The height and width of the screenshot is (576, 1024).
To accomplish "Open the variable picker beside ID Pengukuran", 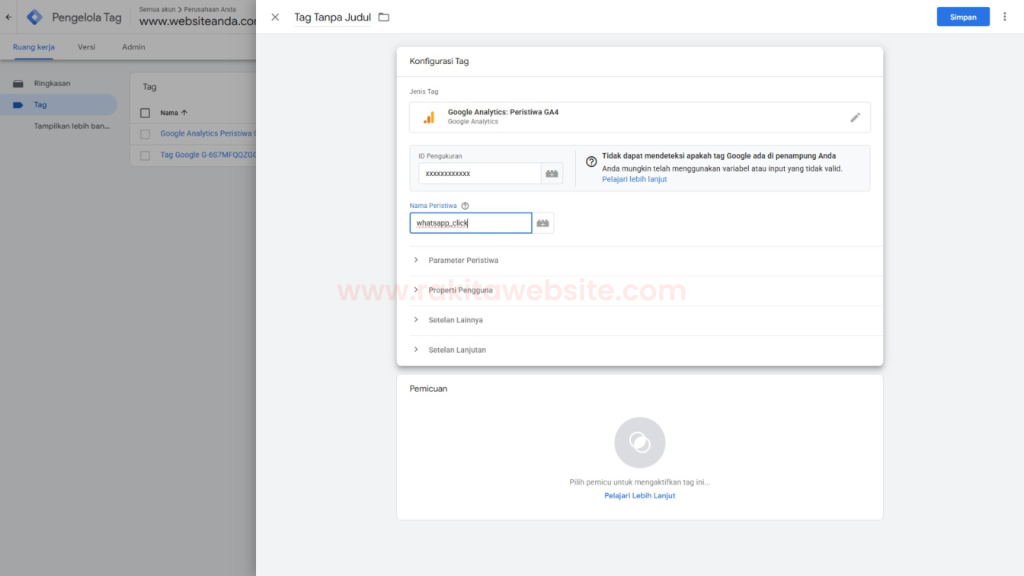I will (x=552, y=174).
